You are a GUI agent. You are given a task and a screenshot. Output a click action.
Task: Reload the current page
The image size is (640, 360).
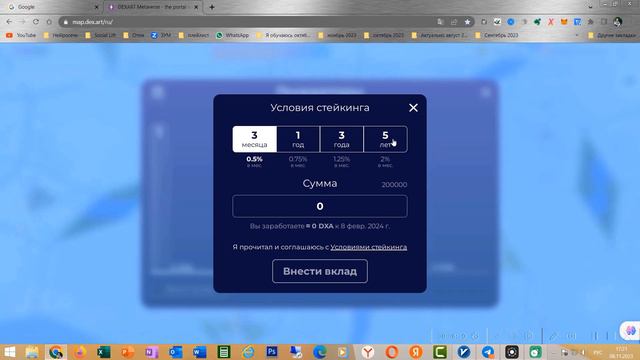36,22
